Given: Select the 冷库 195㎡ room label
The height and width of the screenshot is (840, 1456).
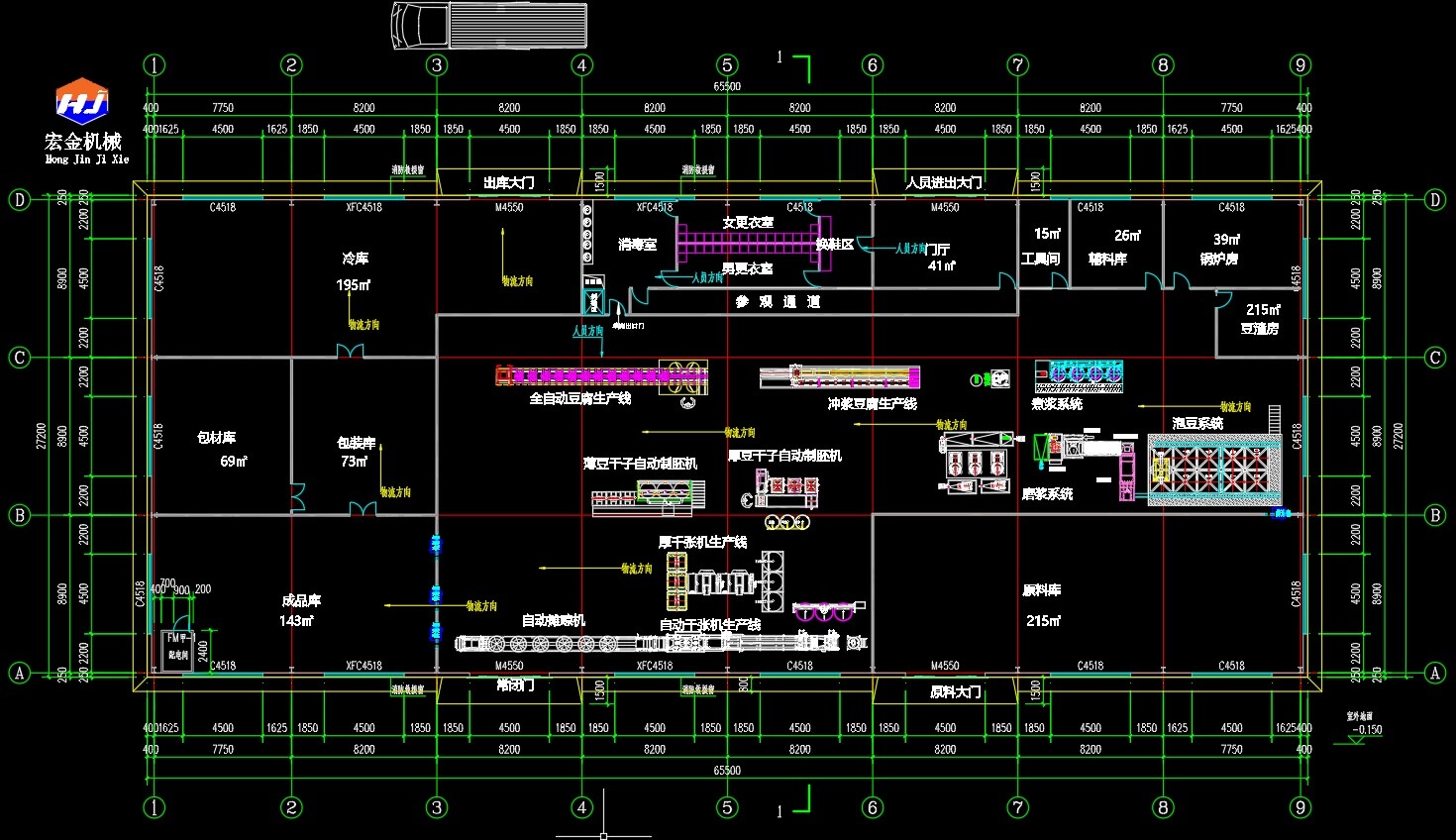Looking at the screenshot, I should tap(355, 271).
